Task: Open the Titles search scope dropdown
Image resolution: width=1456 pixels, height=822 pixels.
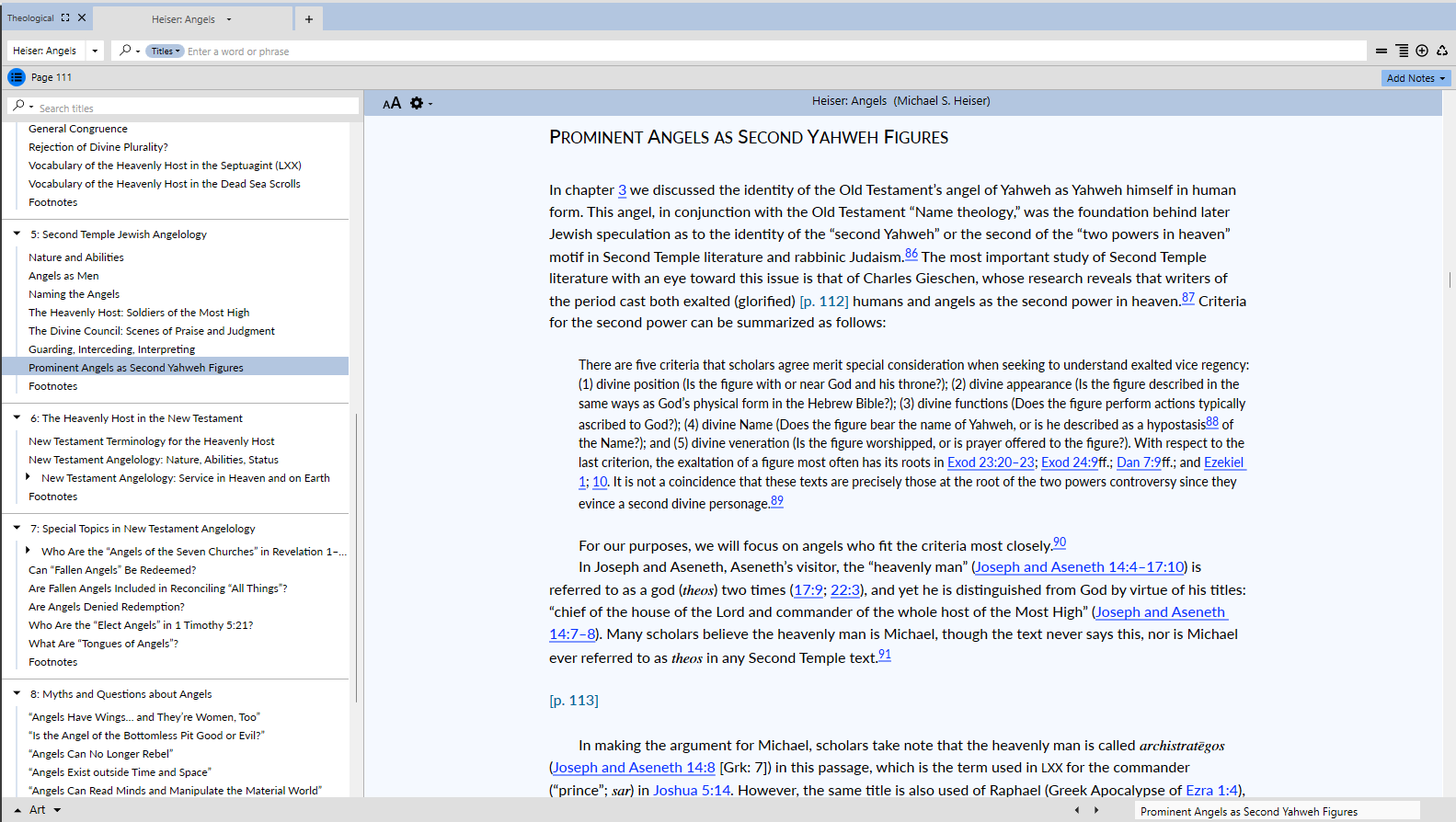Action: tap(166, 51)
